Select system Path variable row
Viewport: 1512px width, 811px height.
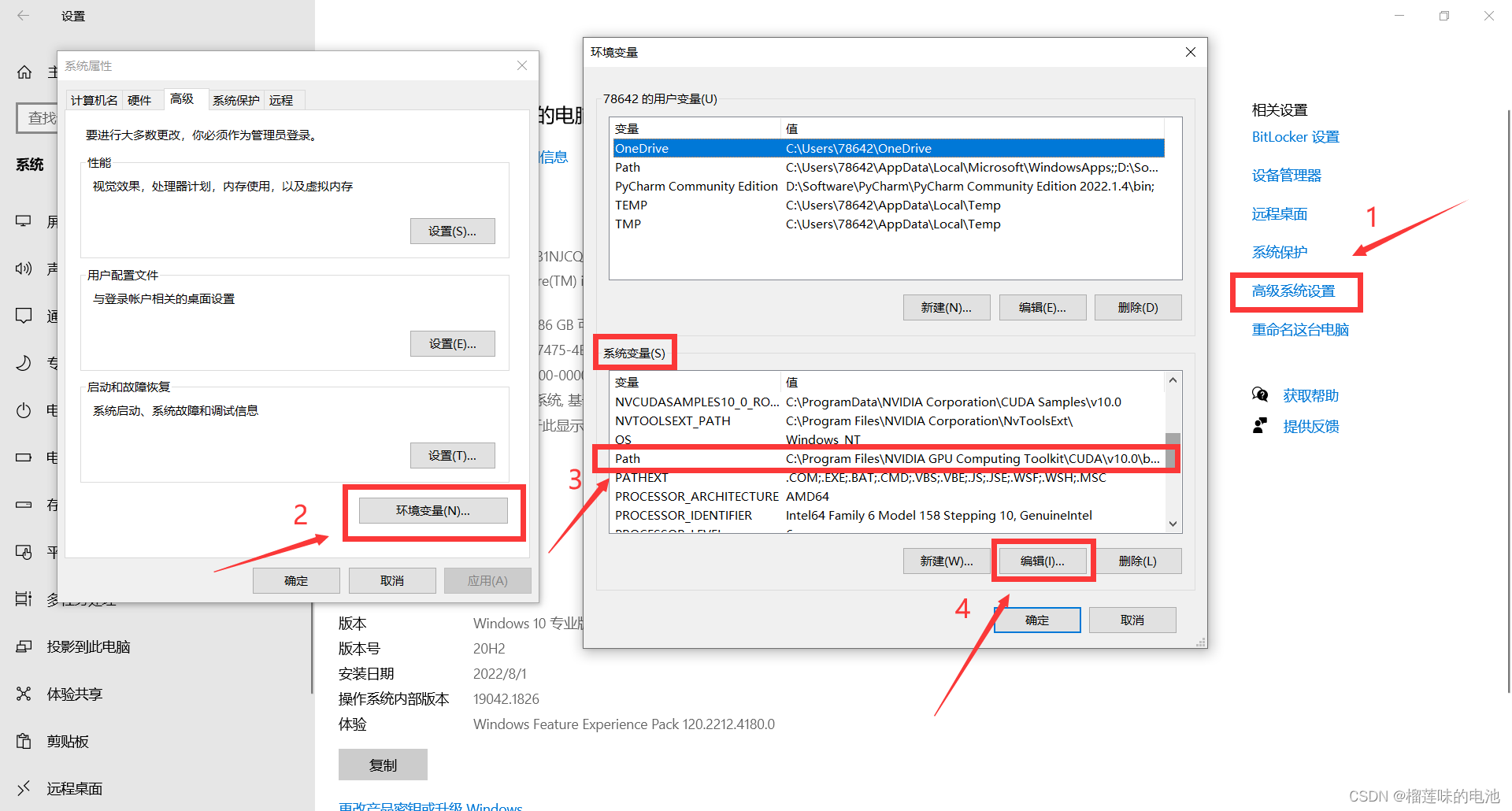coord(888,458)
